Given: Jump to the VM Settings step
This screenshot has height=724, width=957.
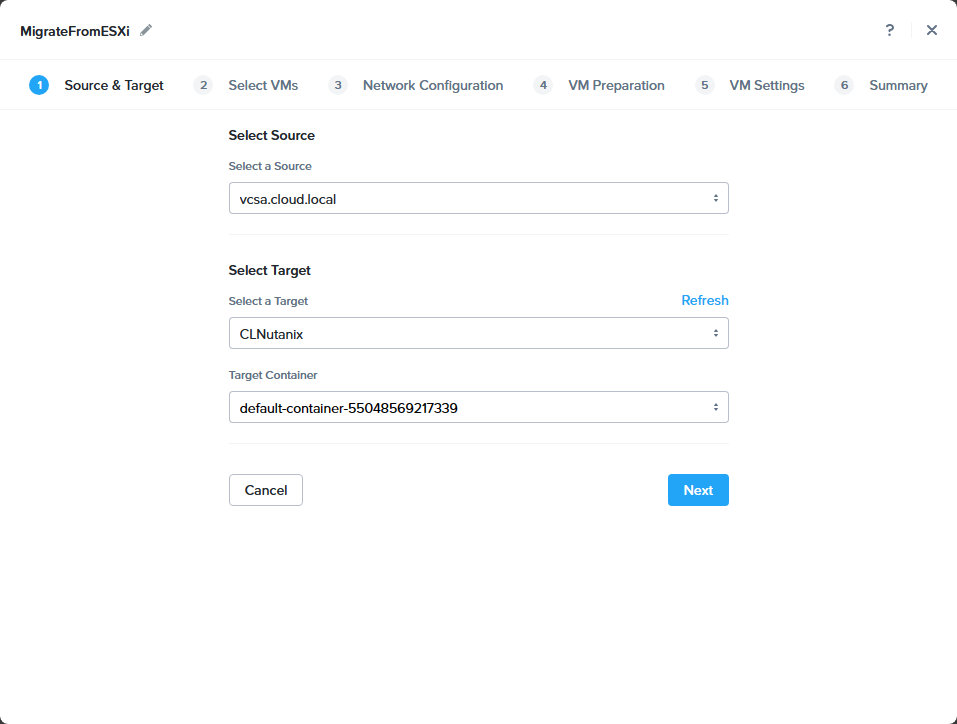Looking at the screenshot, I should [766, 85].
